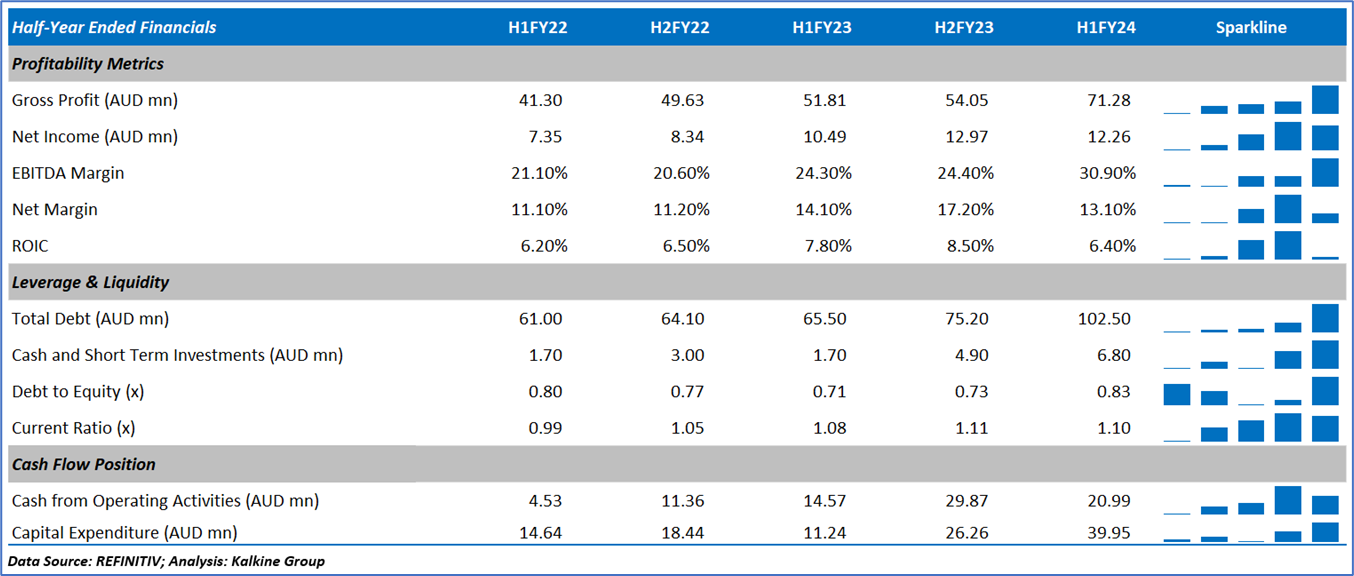Select the H2FY23 column header
This screenshot has height=576, width=1354.
click(x=964, y=28)
